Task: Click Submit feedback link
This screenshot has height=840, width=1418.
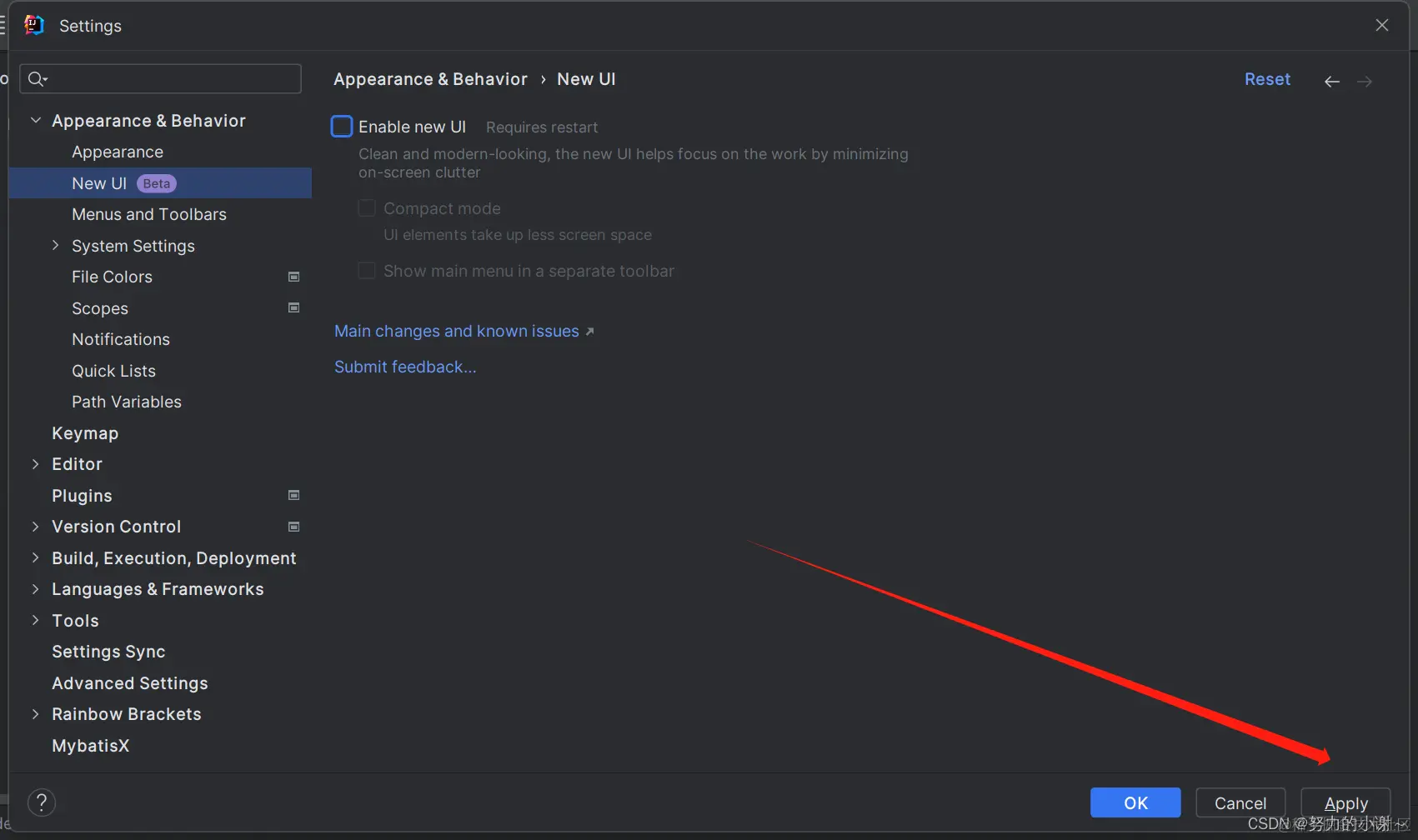Action: point(405,367)
